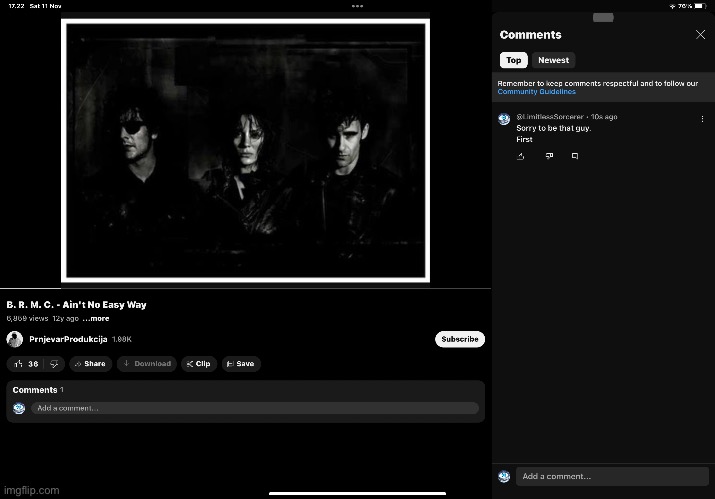Click the Download button
This screenshot has height=499, width=715.
(x=147, y=364)
